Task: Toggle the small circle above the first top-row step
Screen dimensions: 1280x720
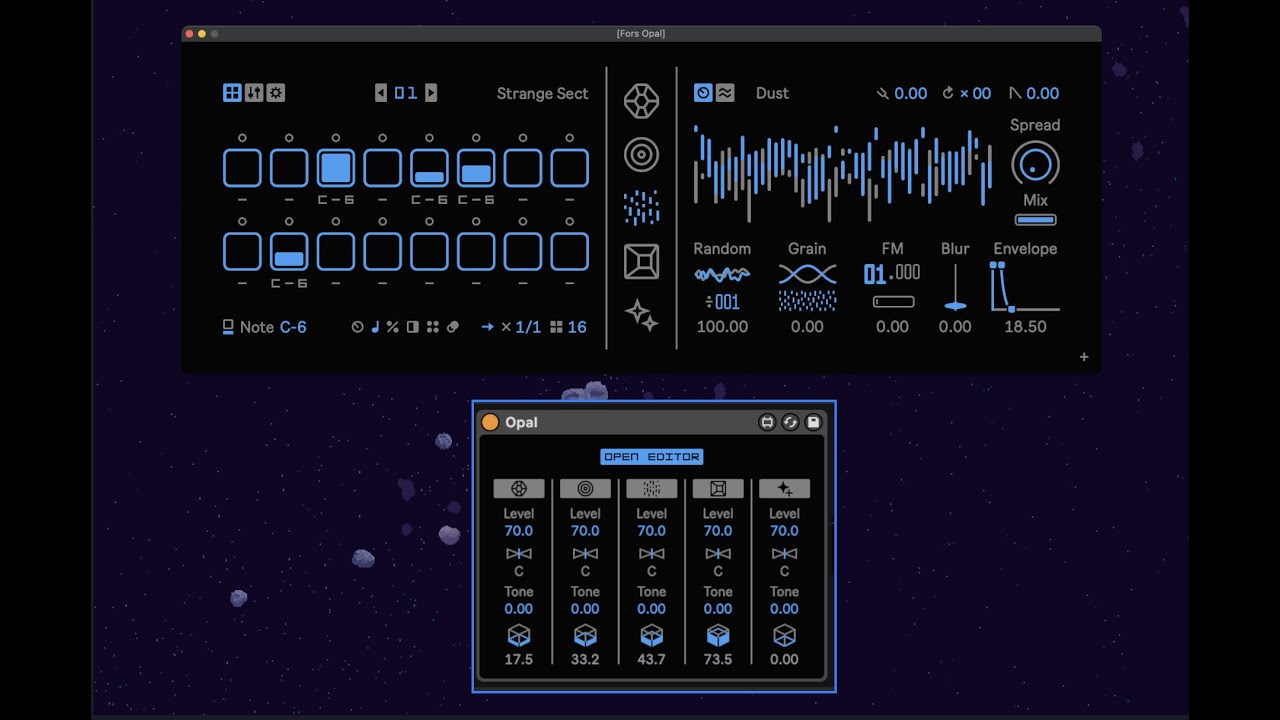Action: pos(242,138)
